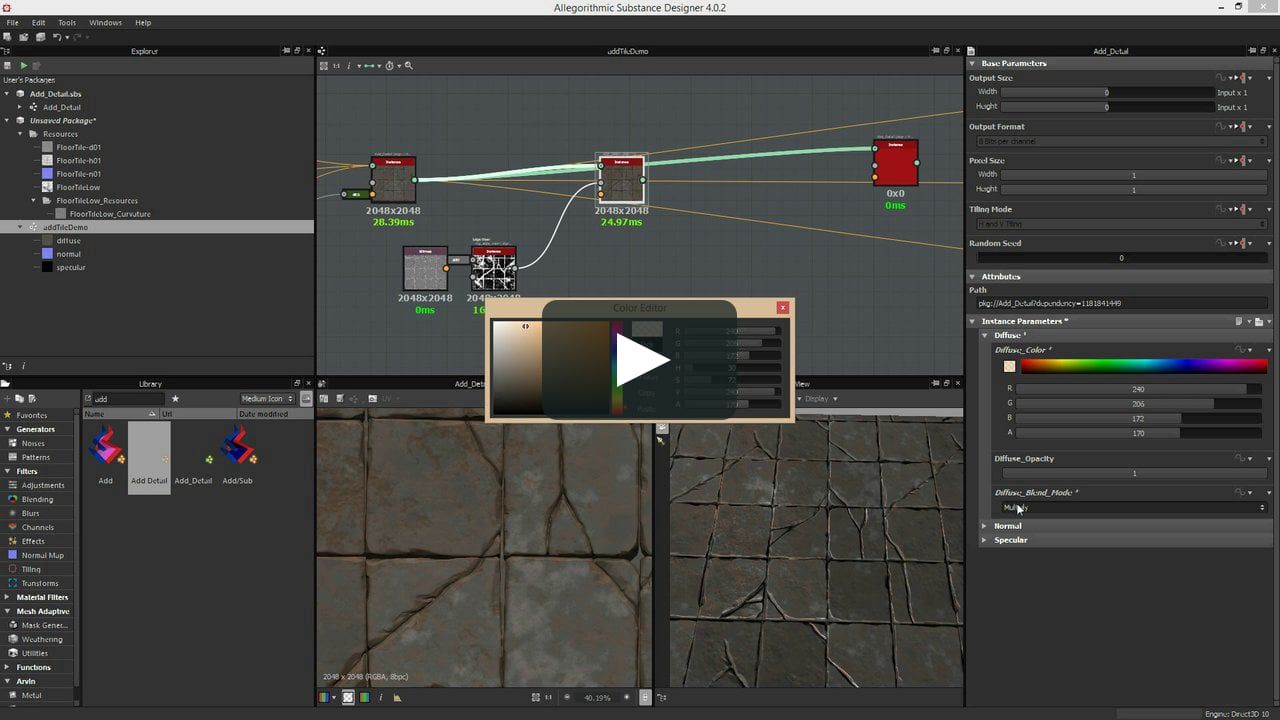
Task: Click the info 'i' icon in graph toolbar
Action: tap(348, 65)
